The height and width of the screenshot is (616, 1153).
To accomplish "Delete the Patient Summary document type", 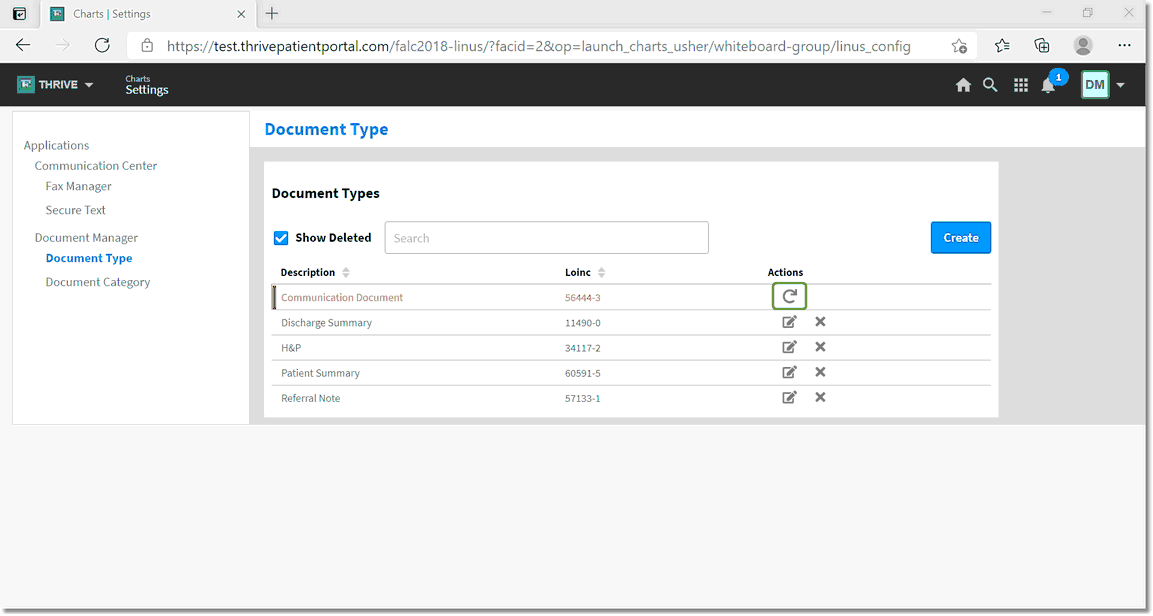I will pos(820,372).
